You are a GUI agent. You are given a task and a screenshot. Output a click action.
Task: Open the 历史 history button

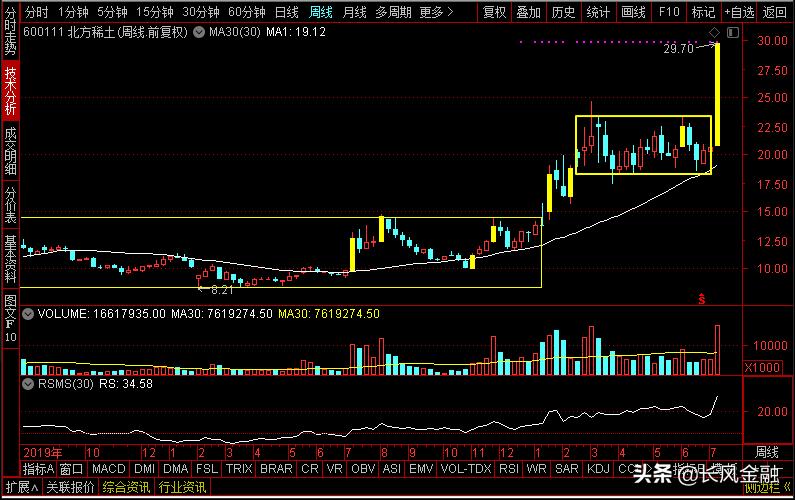pos(563,12)
